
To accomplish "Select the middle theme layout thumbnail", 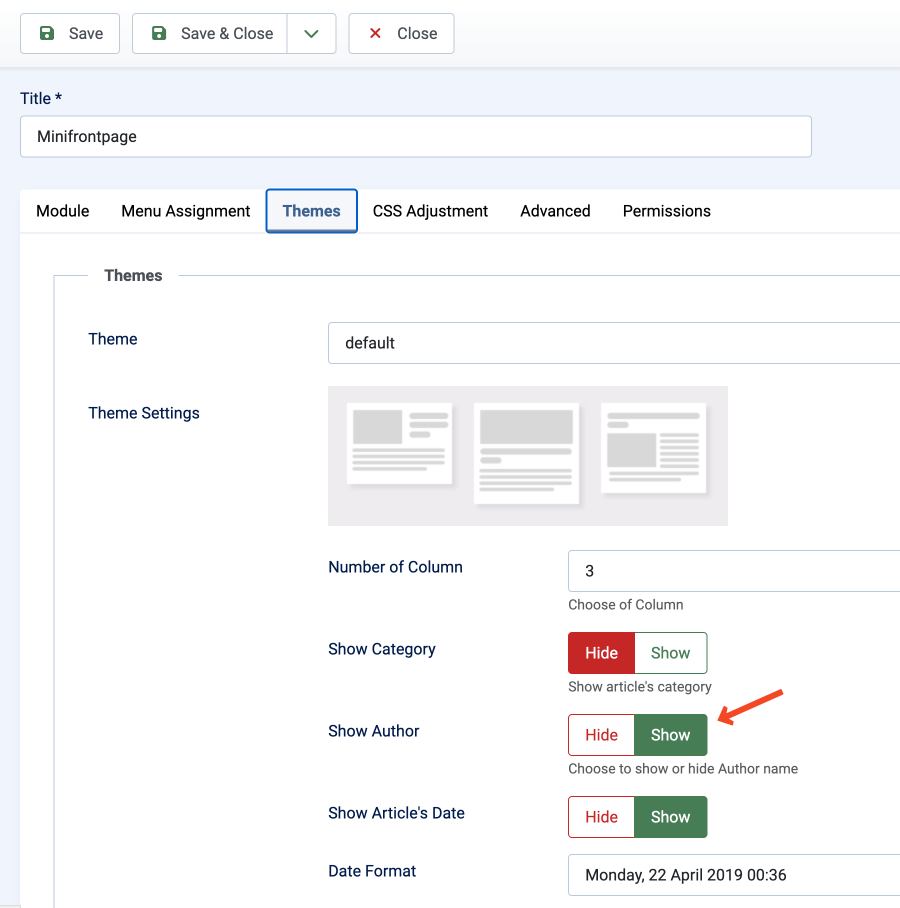I will [x=526, y=452].
